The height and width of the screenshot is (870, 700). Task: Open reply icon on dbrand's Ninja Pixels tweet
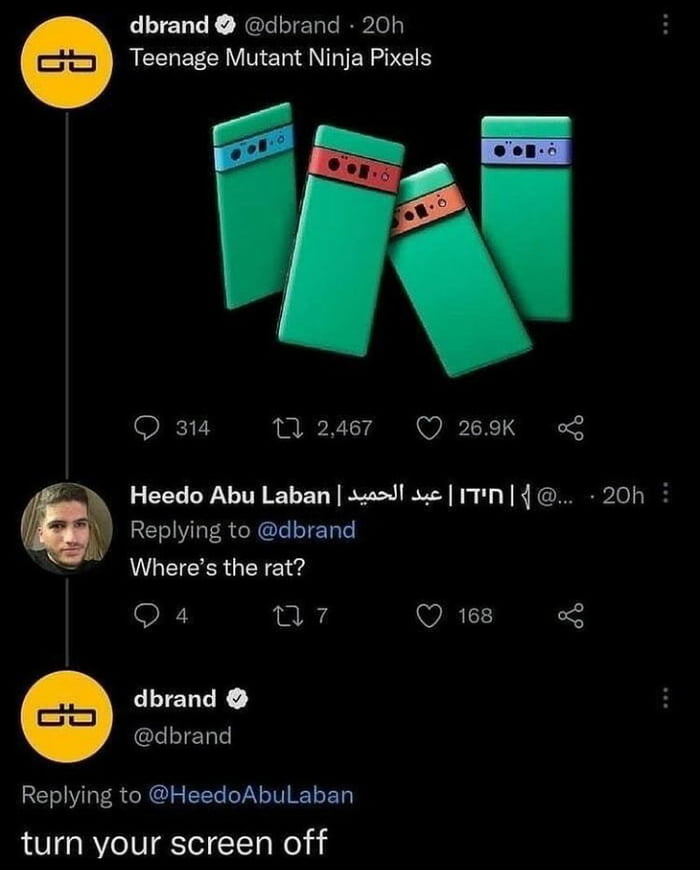tap(146, 428)
